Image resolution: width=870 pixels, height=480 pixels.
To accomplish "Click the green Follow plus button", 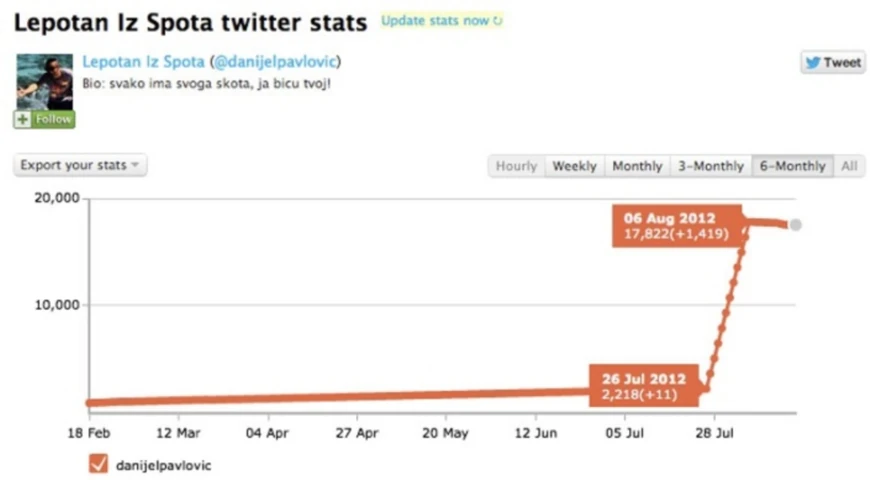I will click(44, 119).
